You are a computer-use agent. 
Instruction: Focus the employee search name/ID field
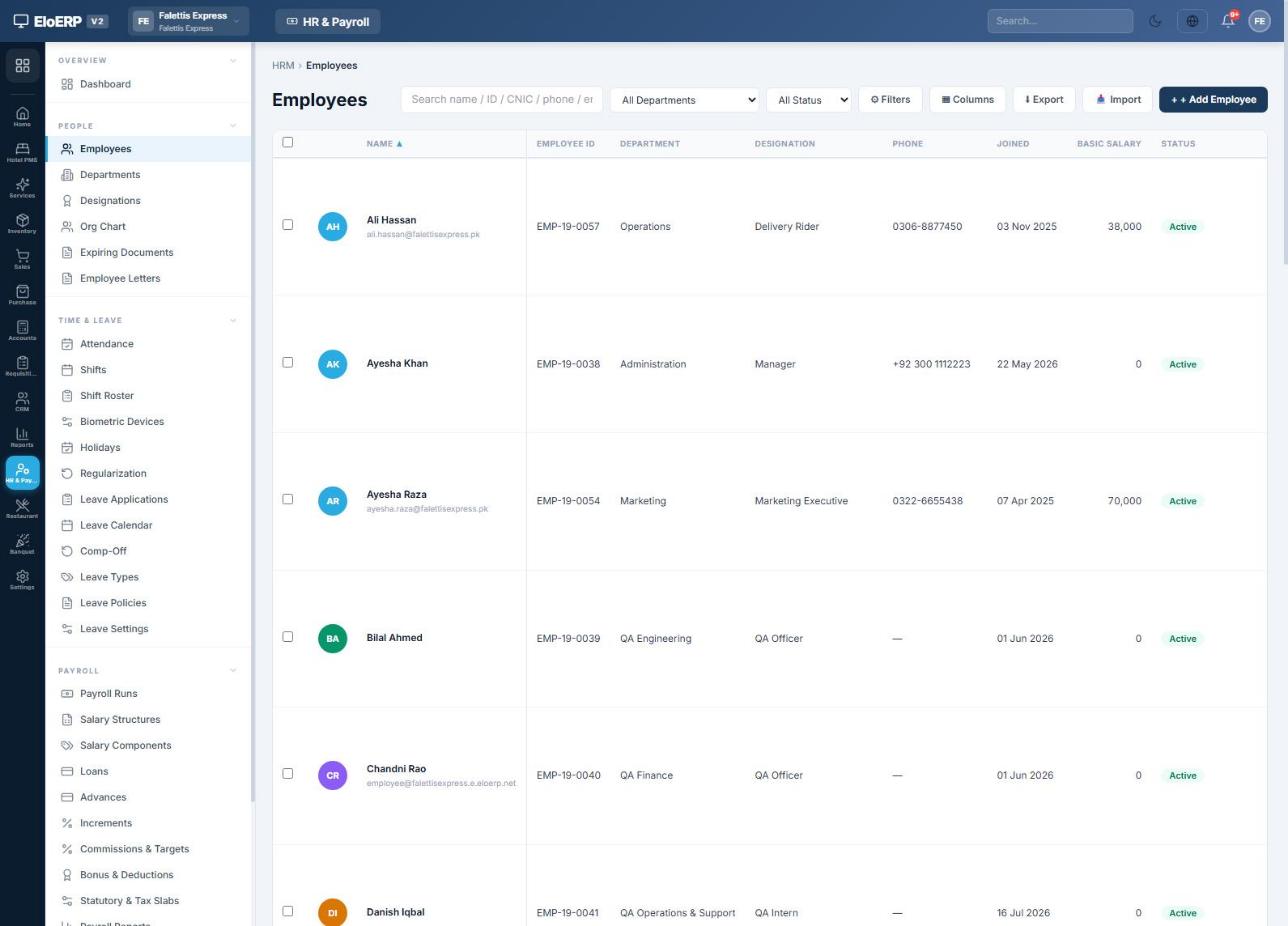[502, 100]
